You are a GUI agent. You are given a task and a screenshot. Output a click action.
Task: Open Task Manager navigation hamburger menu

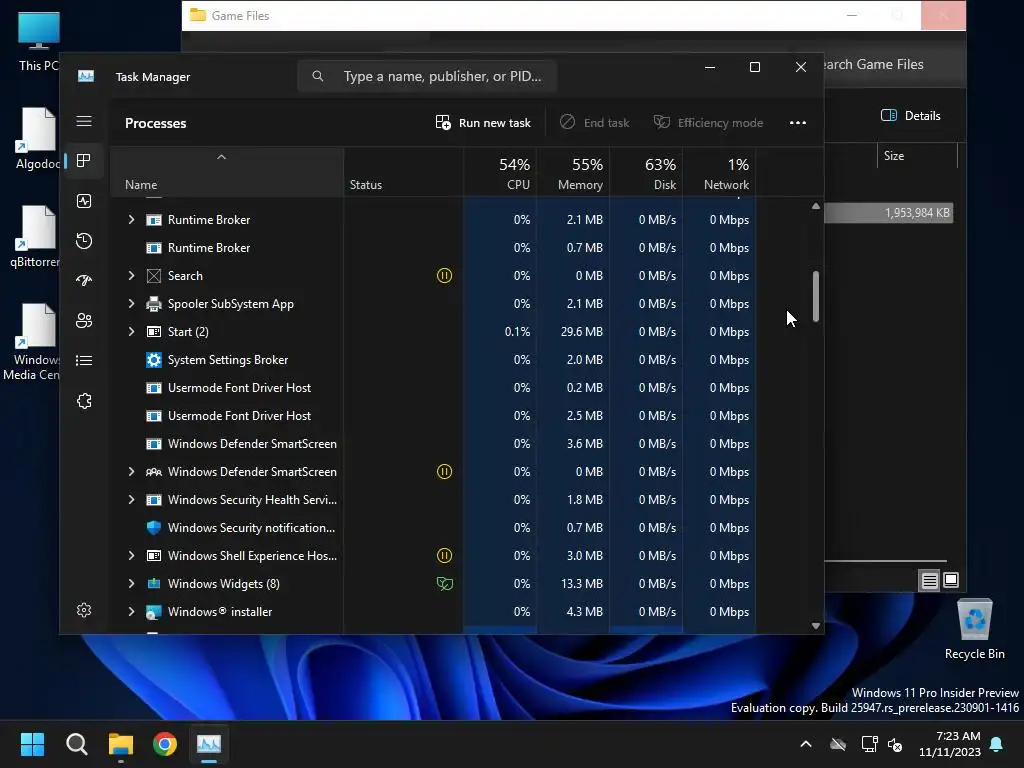click(84, 121)
